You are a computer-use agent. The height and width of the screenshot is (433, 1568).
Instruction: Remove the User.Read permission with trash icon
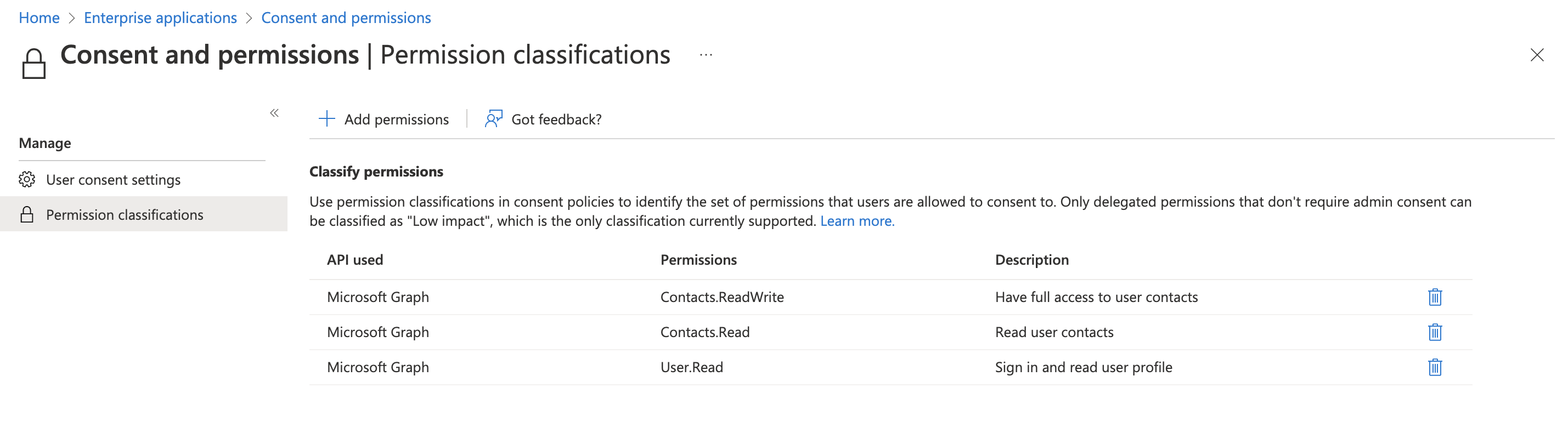(x=1434, y=367)
